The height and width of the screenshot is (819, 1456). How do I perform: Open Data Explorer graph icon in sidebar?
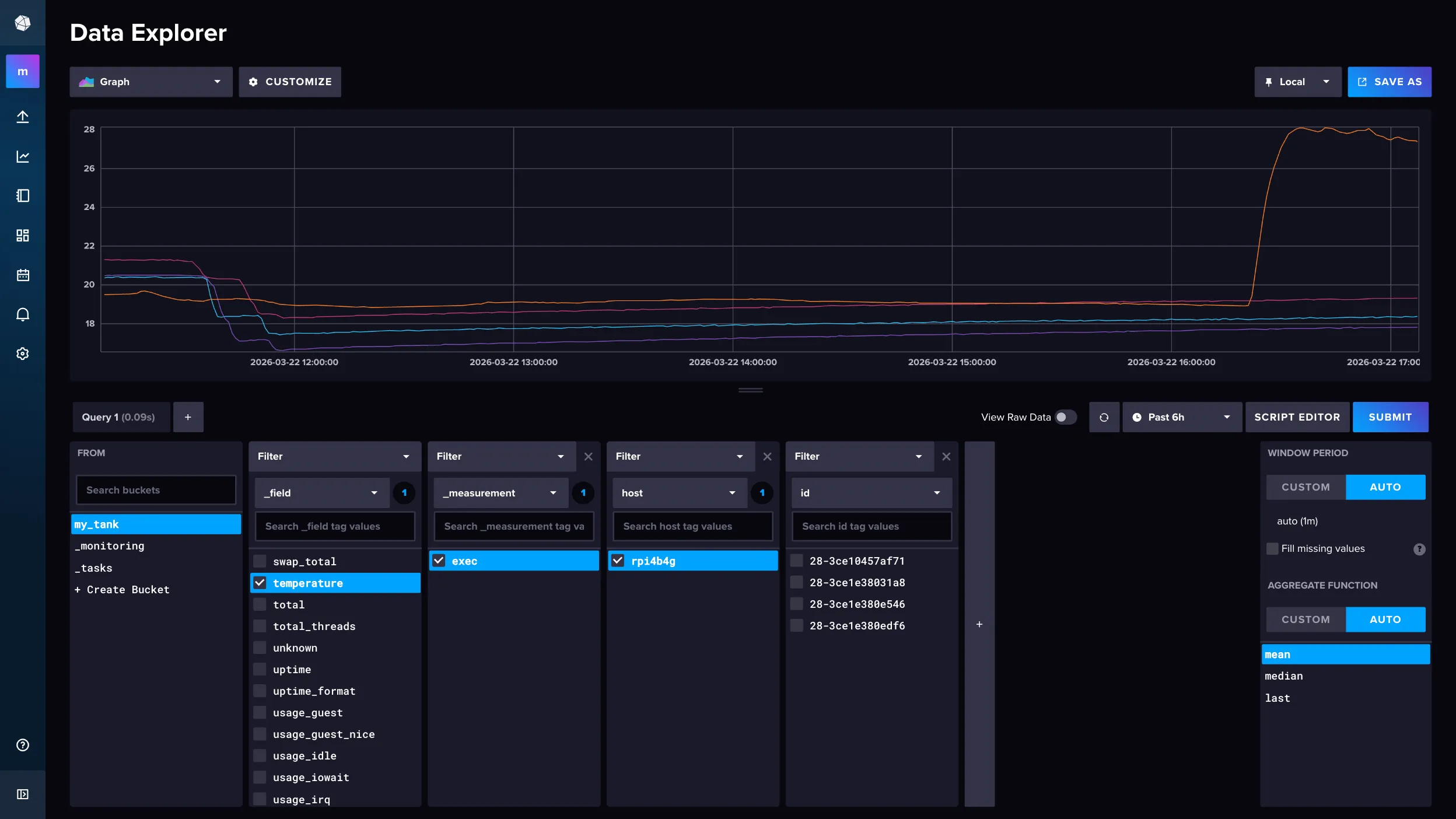(x=23, y=156)
